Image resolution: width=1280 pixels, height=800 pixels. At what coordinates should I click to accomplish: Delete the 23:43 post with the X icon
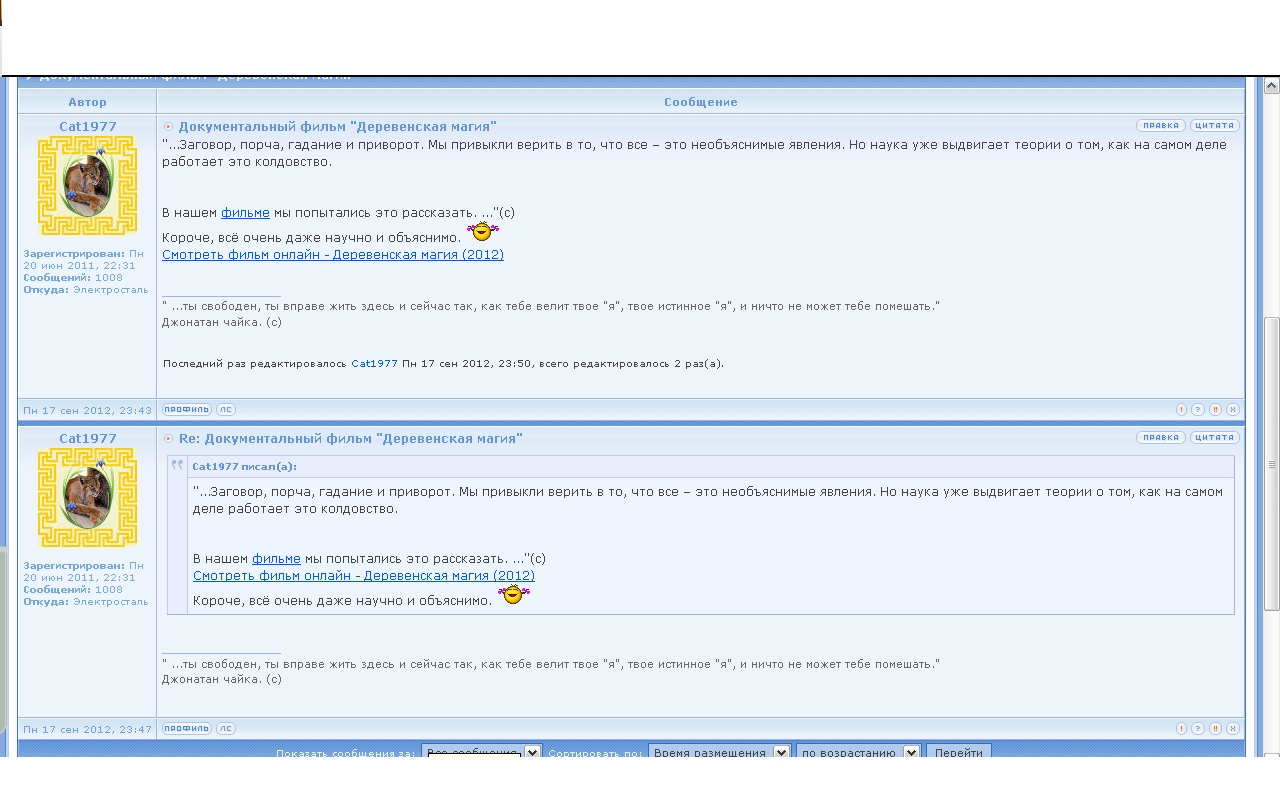[x=1232, y=409]
